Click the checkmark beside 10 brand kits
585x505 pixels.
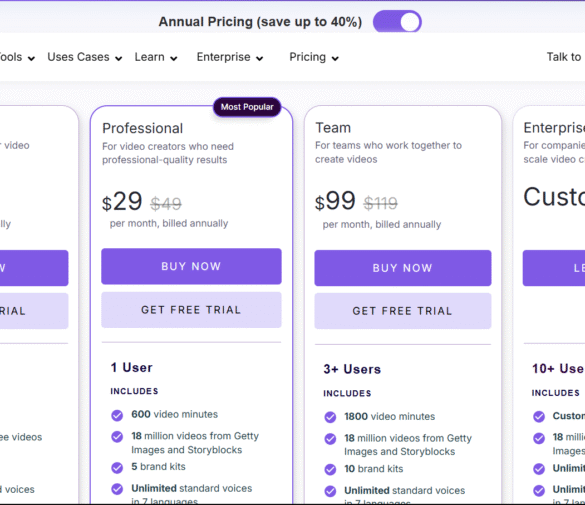tap(330, 469)
